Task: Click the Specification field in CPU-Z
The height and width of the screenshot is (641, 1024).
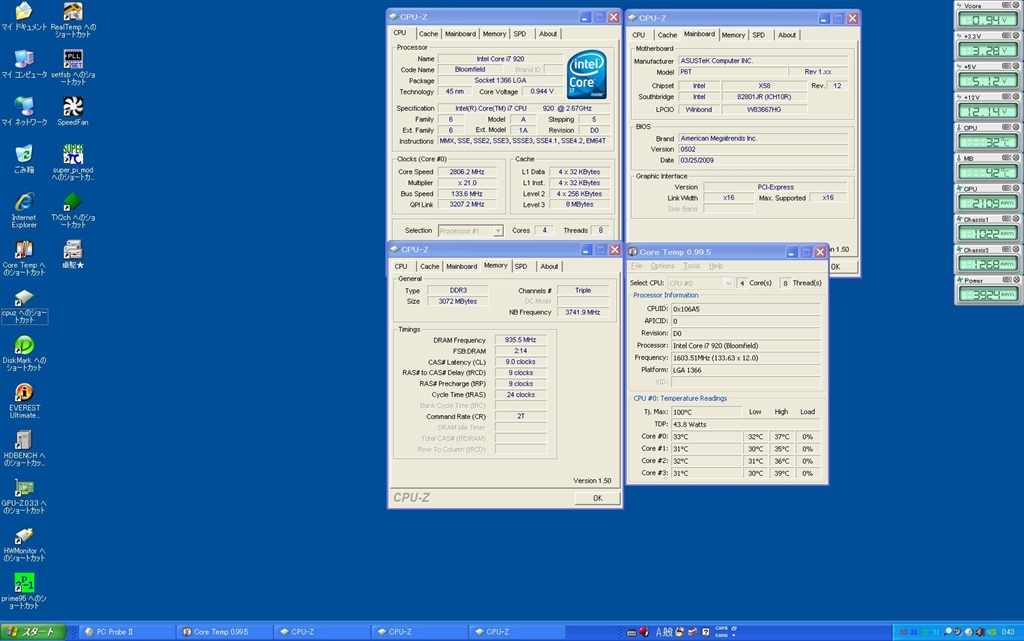Action: [526, 108]
